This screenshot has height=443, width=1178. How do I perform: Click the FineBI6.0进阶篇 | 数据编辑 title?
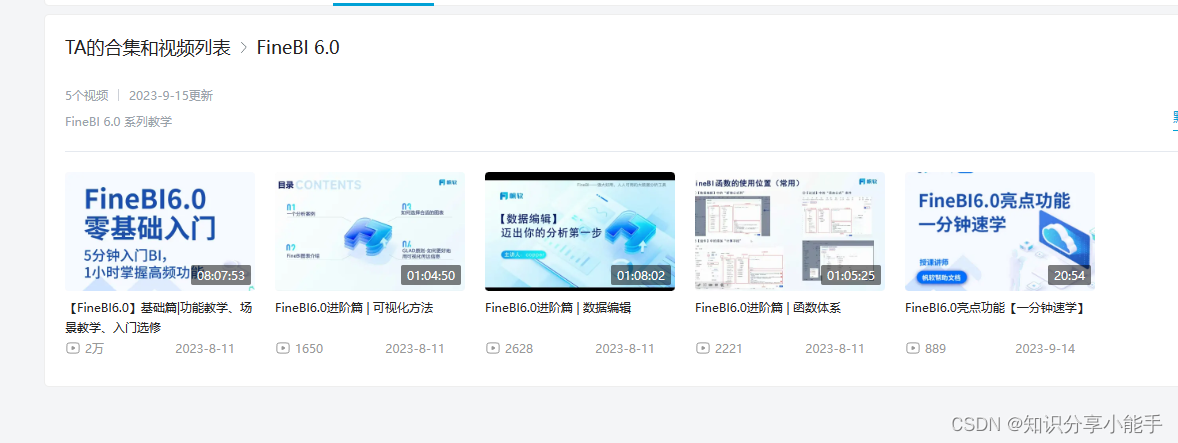[557, 308]
